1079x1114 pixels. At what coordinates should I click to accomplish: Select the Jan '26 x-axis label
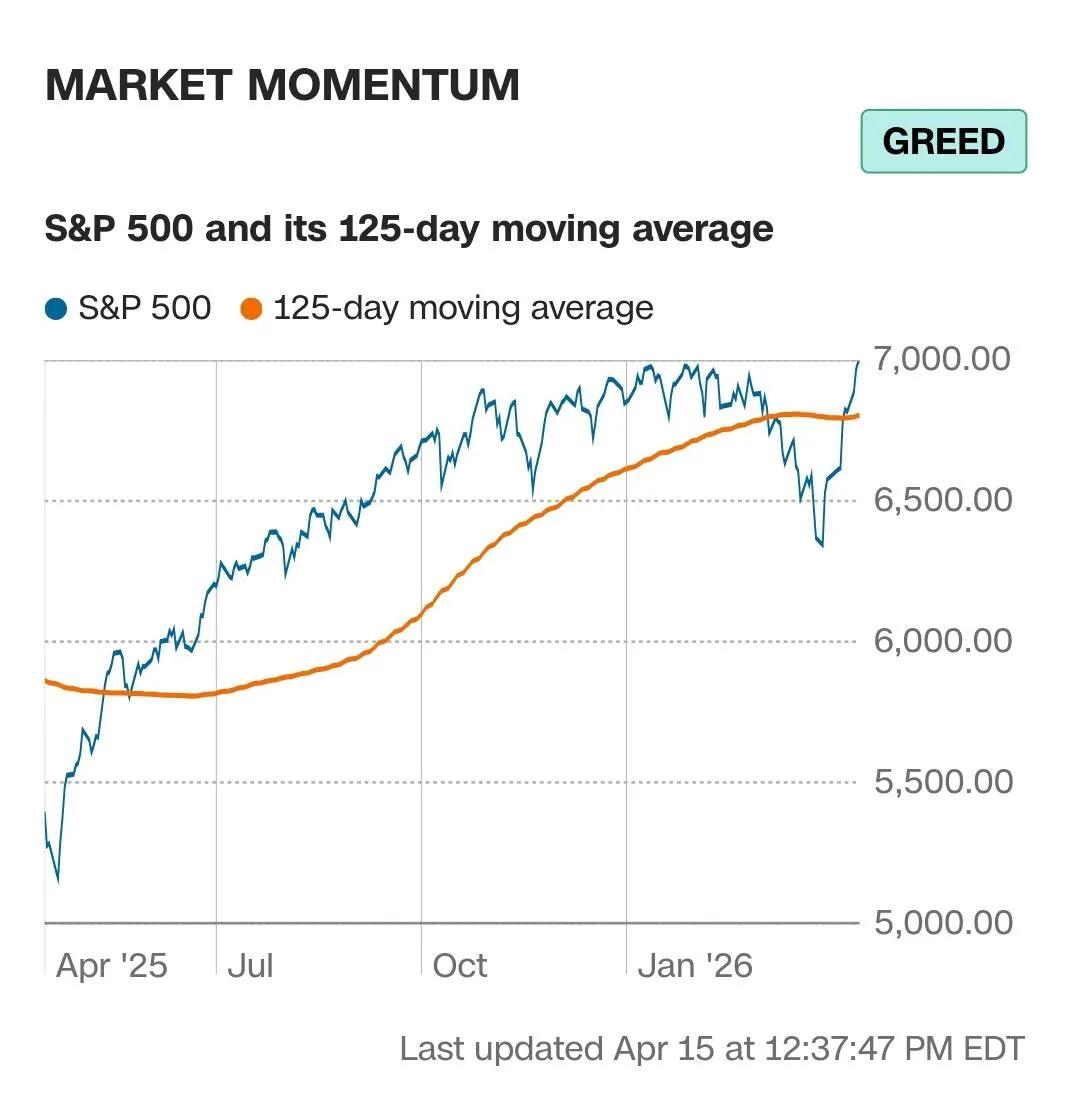coord(695,966)
